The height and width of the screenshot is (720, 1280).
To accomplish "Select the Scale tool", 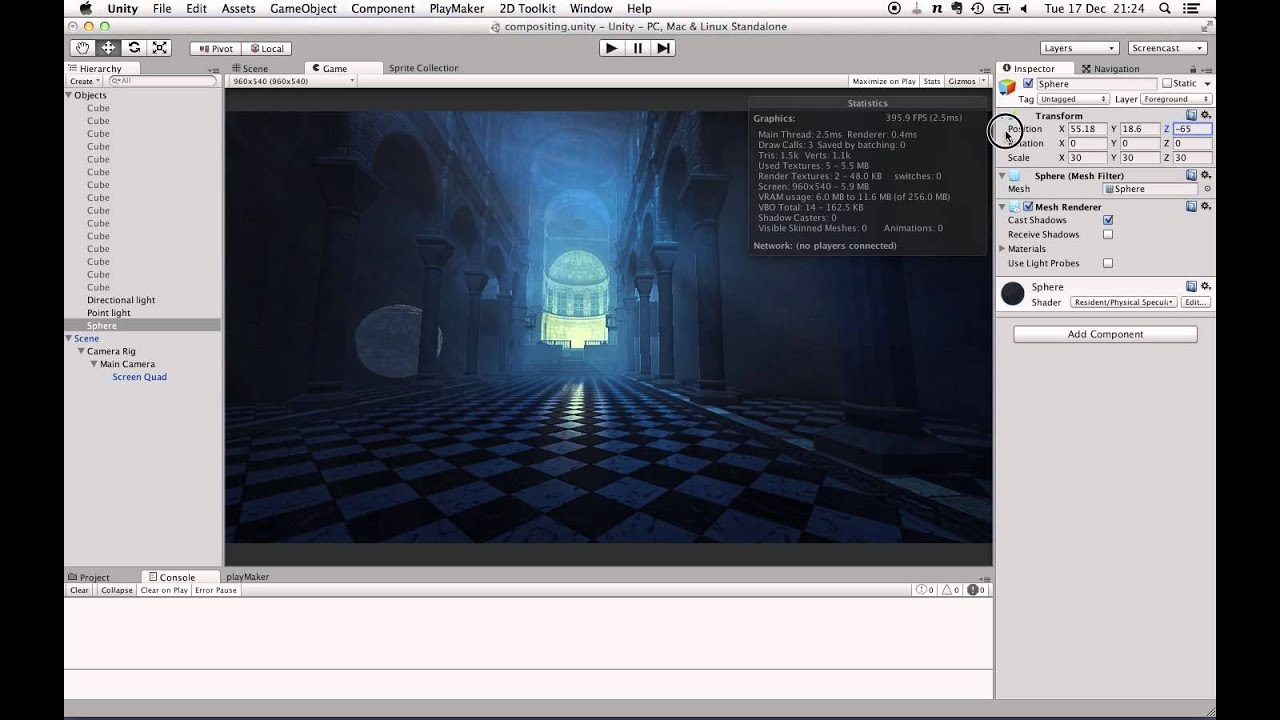I will tap(160, 48).
